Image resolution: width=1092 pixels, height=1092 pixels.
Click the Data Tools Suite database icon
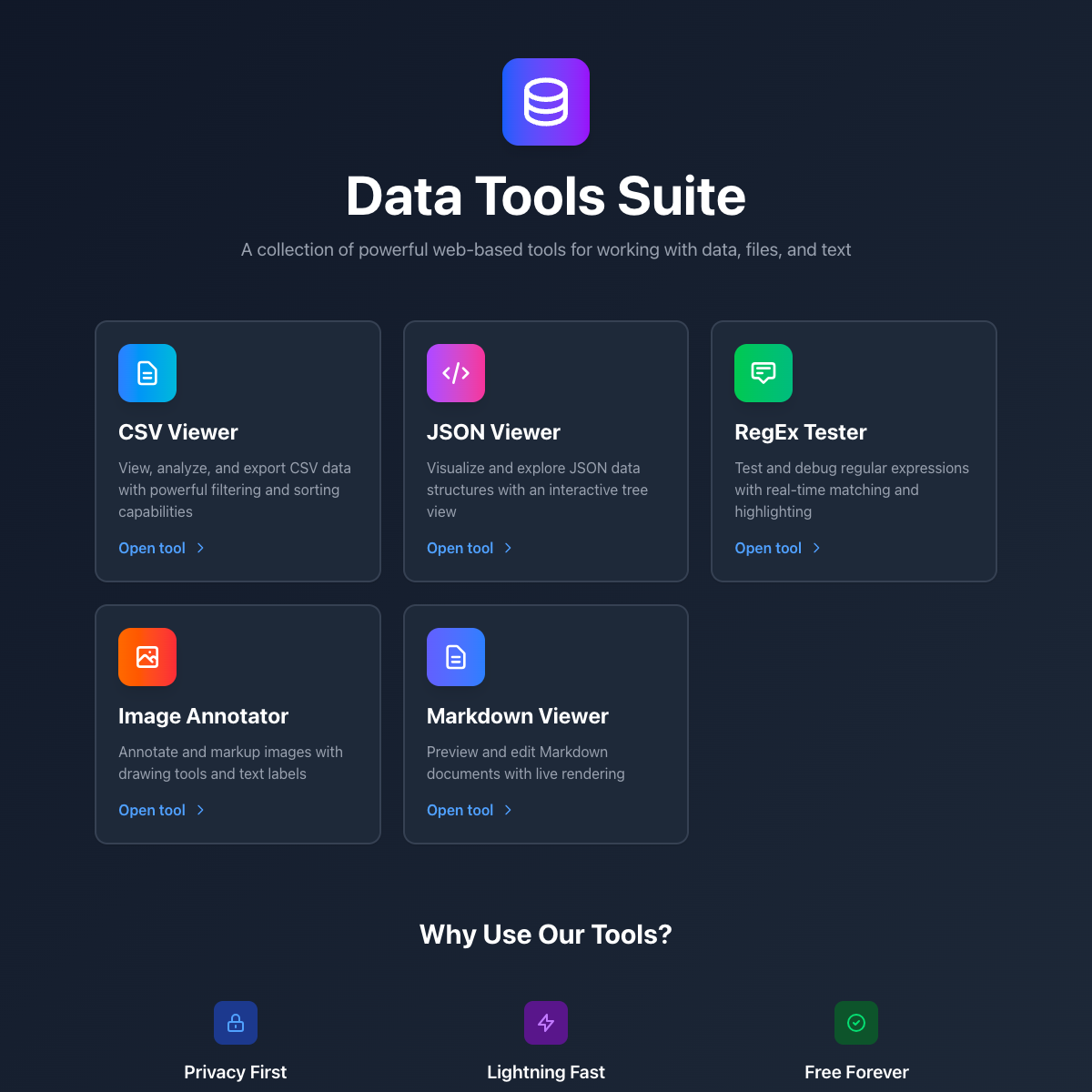coord(545,102)
